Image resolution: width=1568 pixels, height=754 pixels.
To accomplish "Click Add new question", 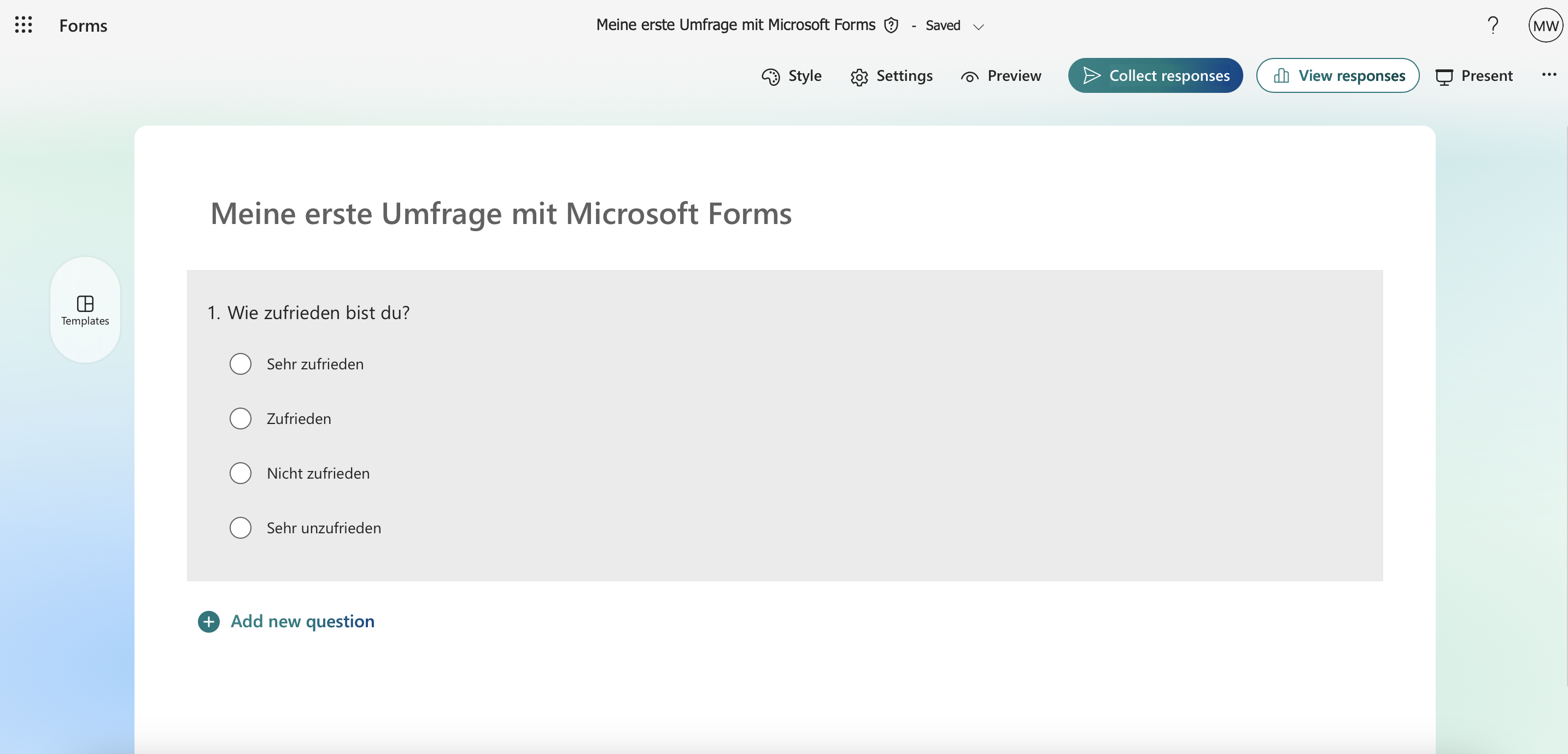I will pyautogui.click(x=286, y=621).
